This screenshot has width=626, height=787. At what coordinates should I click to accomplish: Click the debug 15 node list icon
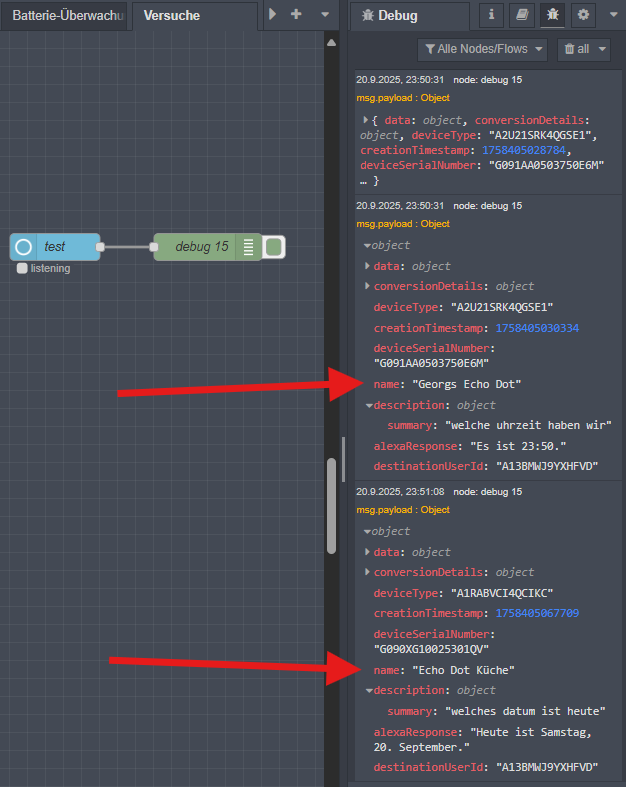click(246, 247)
